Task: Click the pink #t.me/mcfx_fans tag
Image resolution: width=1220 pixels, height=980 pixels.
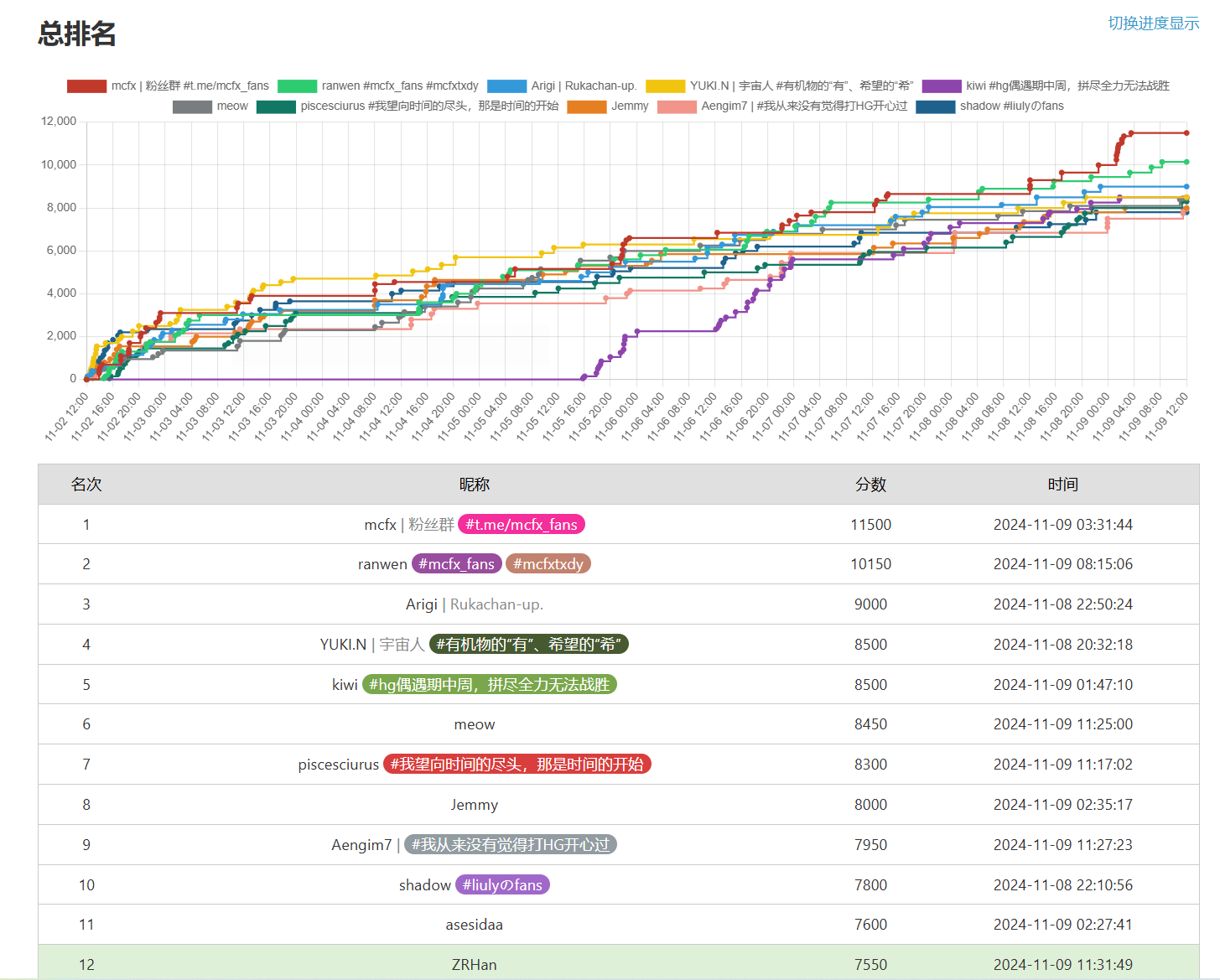Action: pos(522,525)
